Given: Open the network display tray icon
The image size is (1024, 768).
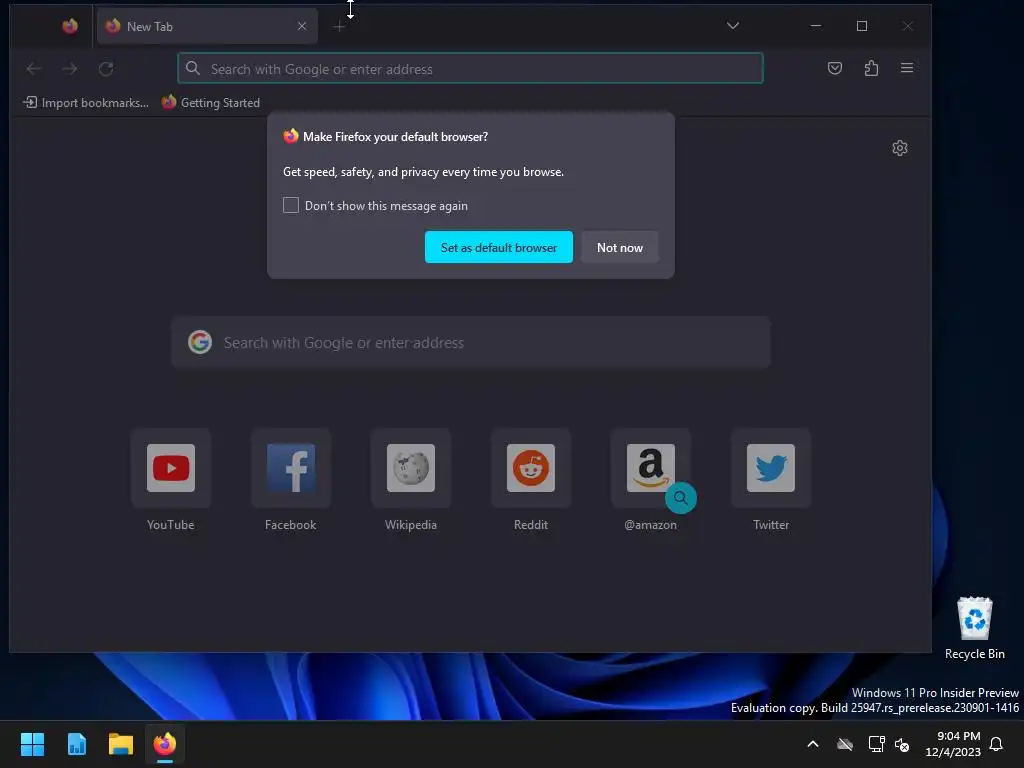Looking at the screenshot, I should click(x=876, y=744).
